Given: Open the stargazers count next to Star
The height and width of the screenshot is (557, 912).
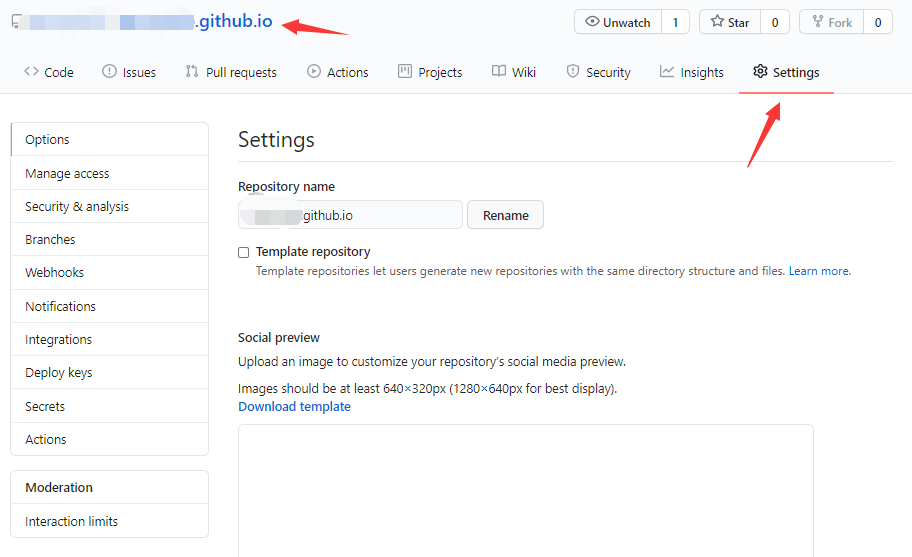Looking at the screenshot, I should point(775,22).
